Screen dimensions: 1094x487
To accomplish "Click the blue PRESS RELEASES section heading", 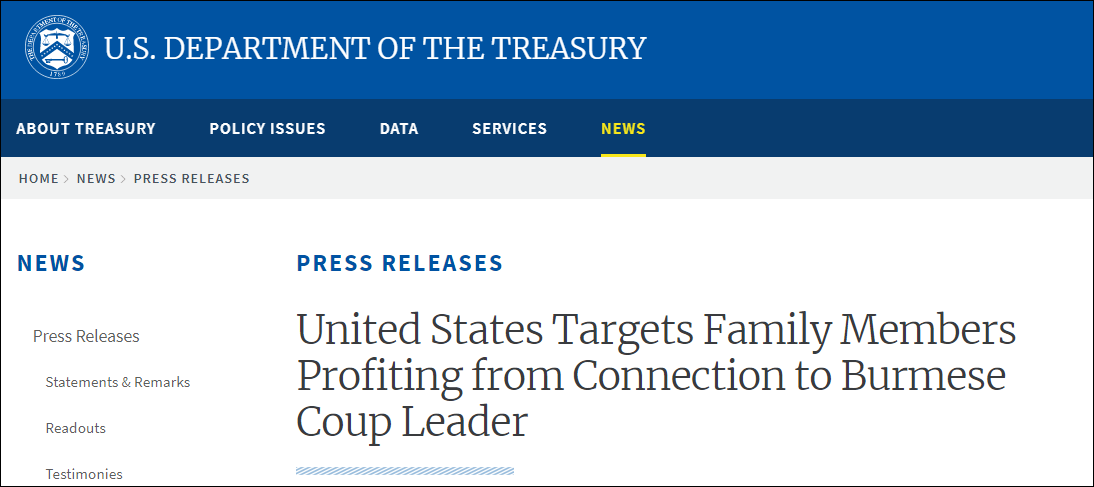I will tap(400, 264).
